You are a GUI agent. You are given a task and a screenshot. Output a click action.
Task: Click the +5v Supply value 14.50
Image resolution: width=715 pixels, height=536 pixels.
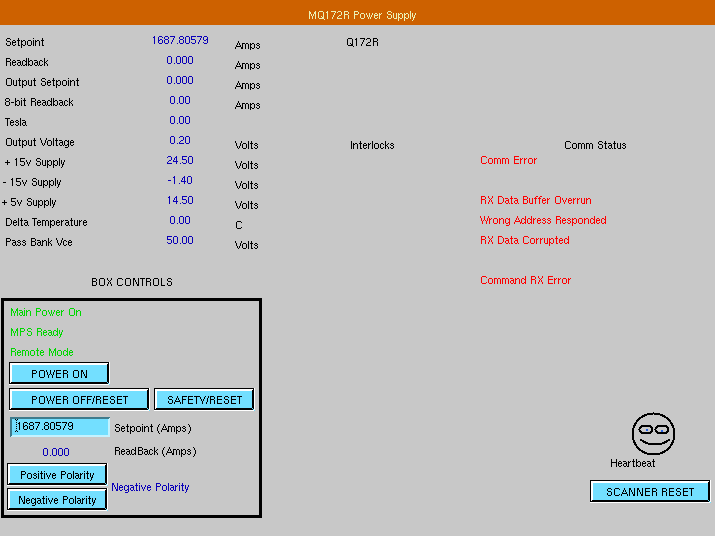(180, 200)
